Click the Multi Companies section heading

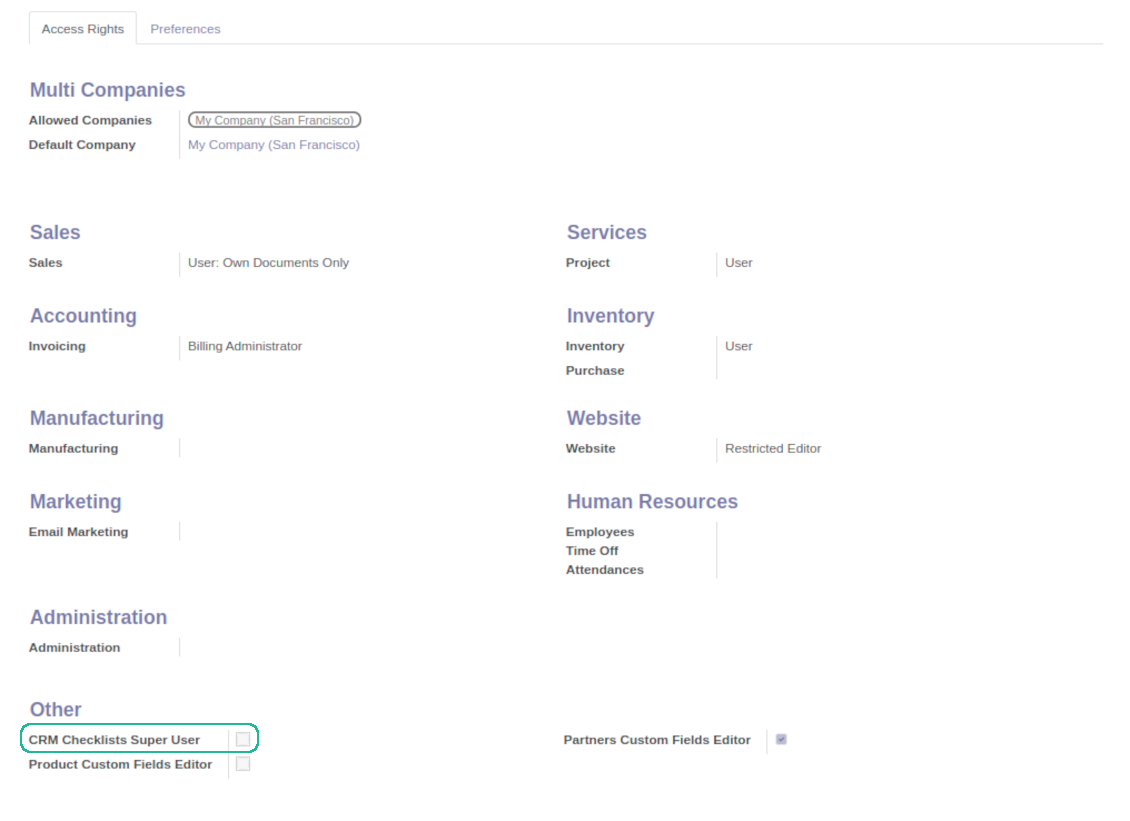pos(107,90)
